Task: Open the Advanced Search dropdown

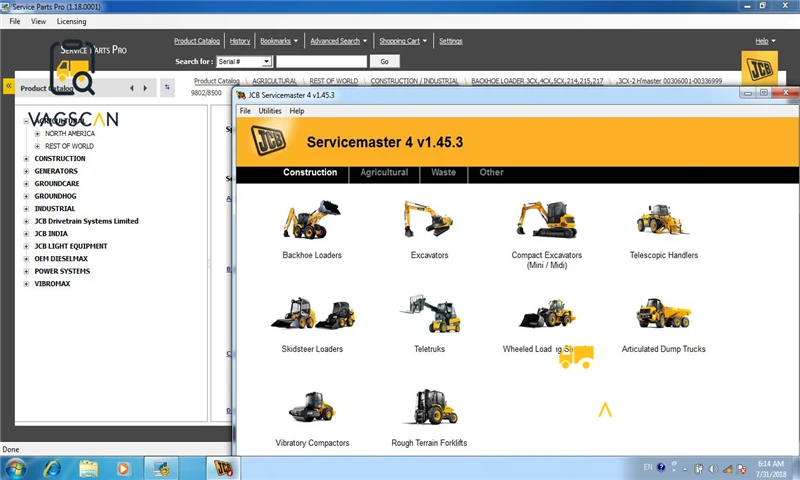Action: click(338, 41)
